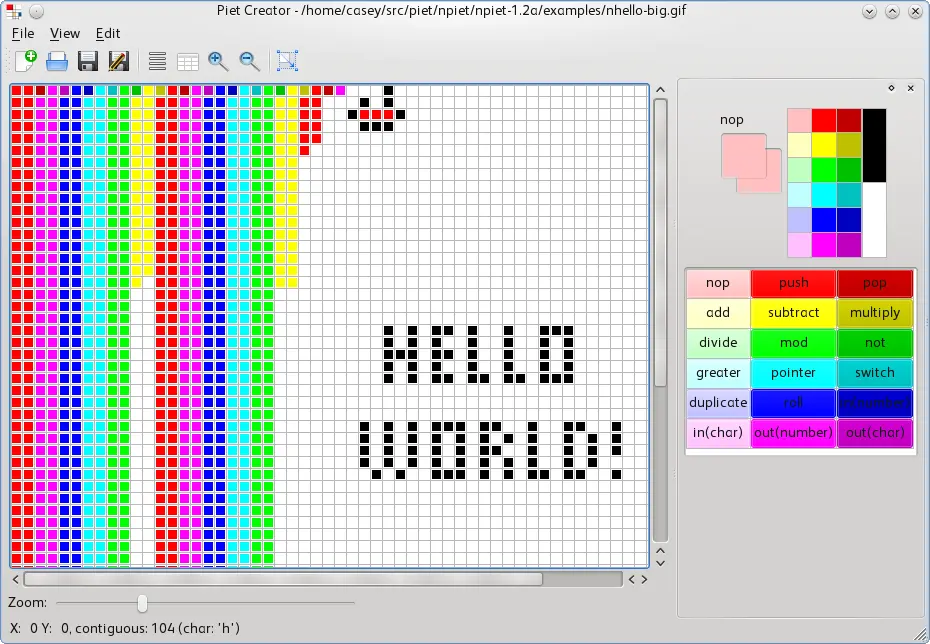This screenshot has height=644, width=930.
Task: Click the save-as disk-with-pencil toolbar icon
Action: pyautogui.click(x=117, y=61)
